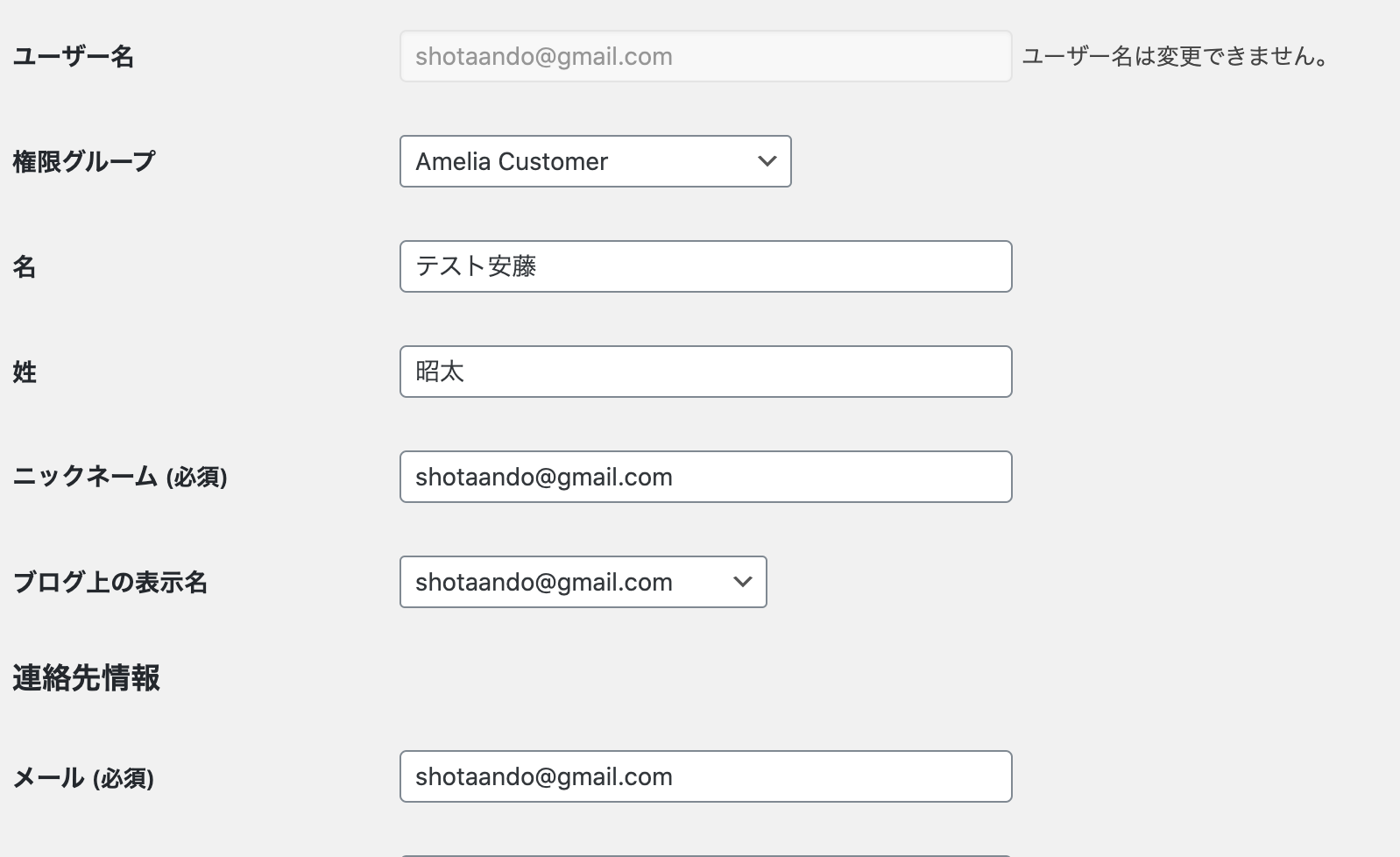Open the 権限グループ role selector showing Amelia Customer
1400x857 pixels.
[596, 161]
